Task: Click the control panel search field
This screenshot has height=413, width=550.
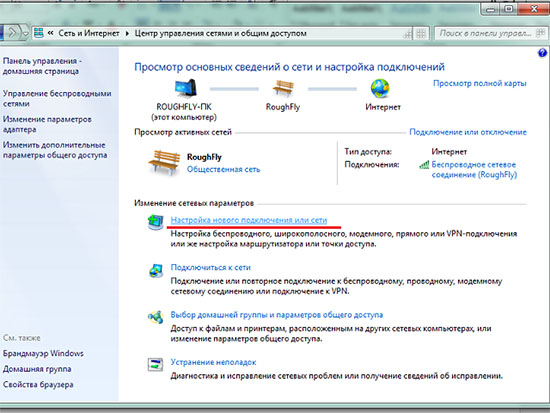Action: click(490, 33)
